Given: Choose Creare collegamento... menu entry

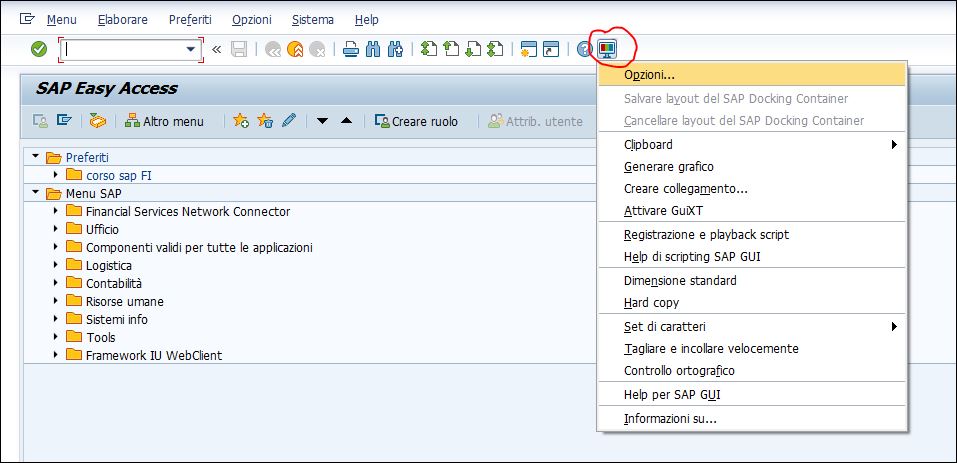Looking at the screenshot, I should tap(752, 188).
